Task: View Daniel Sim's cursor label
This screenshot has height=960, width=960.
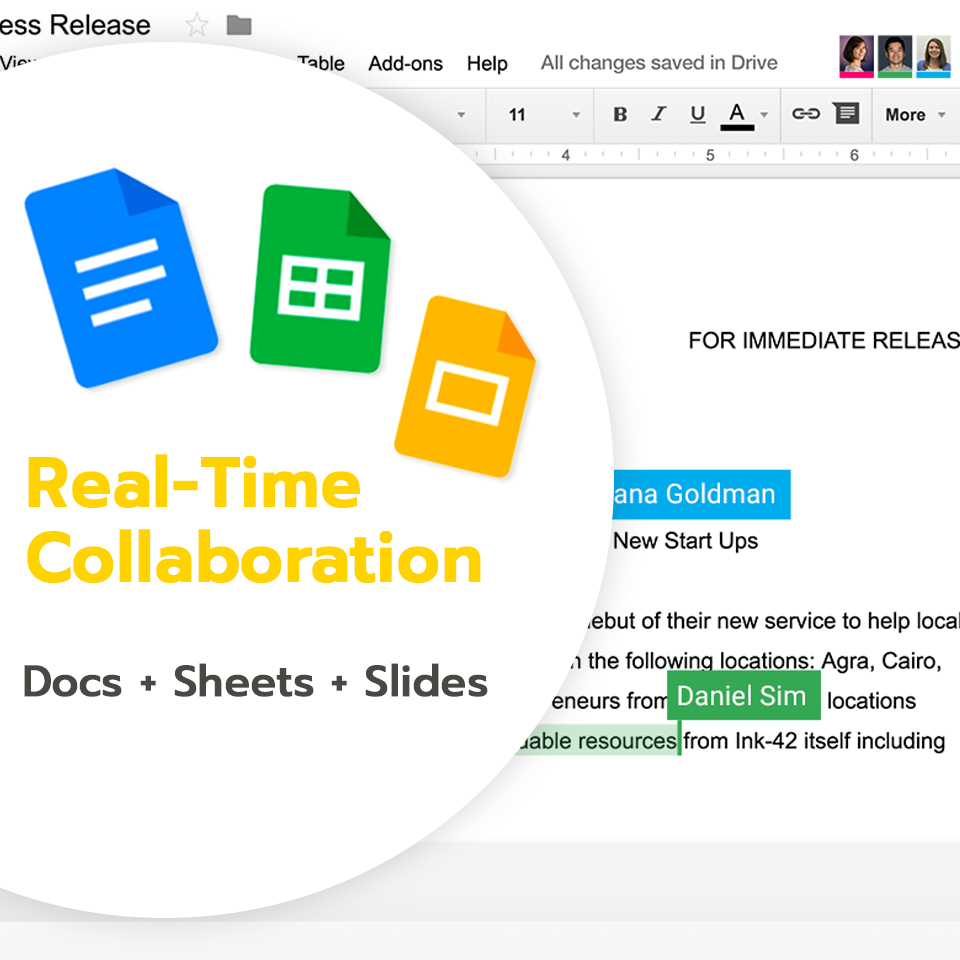Action: coord(743,696)
